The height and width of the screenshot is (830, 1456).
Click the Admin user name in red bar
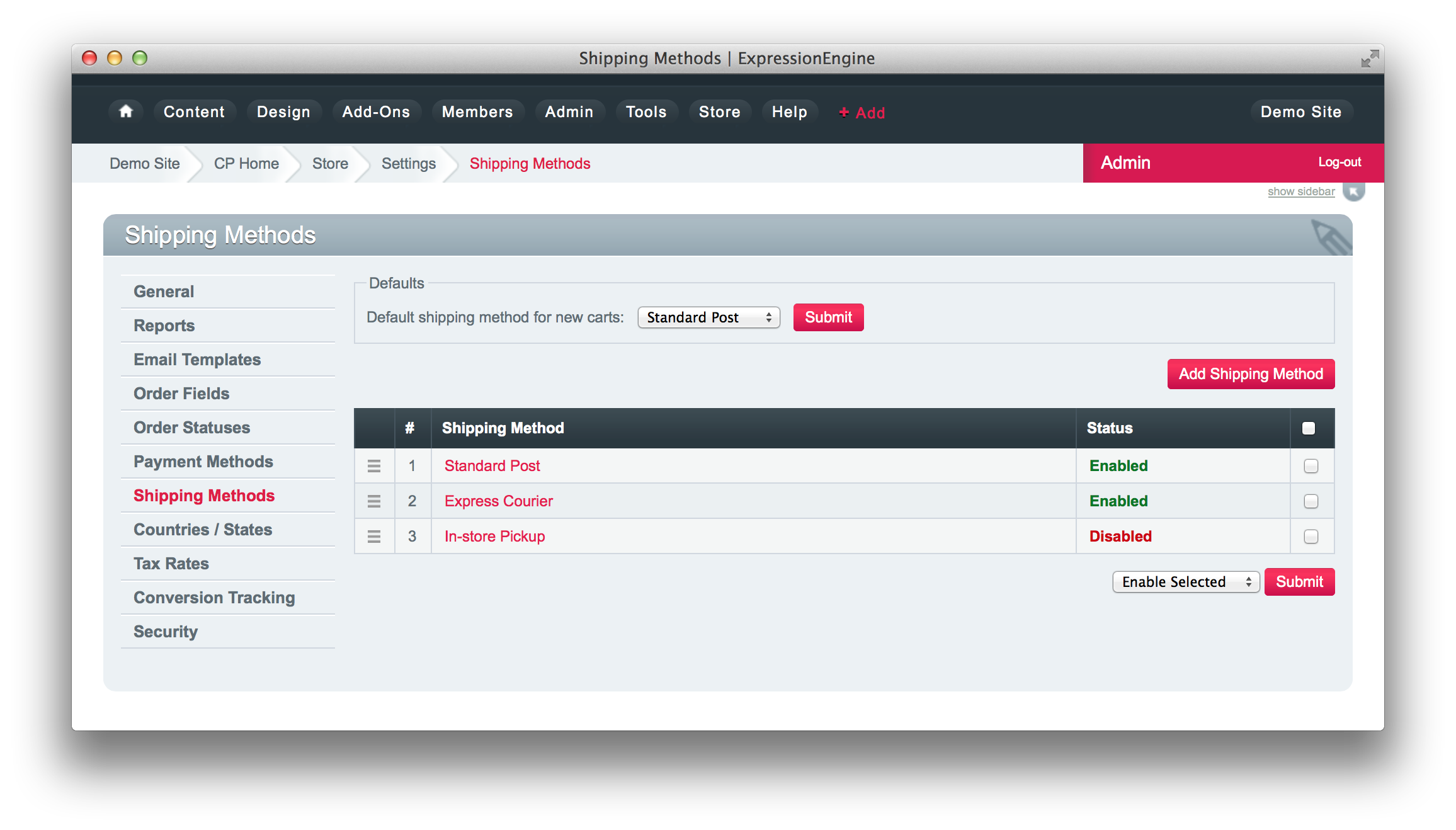[x=1125, y=163]
